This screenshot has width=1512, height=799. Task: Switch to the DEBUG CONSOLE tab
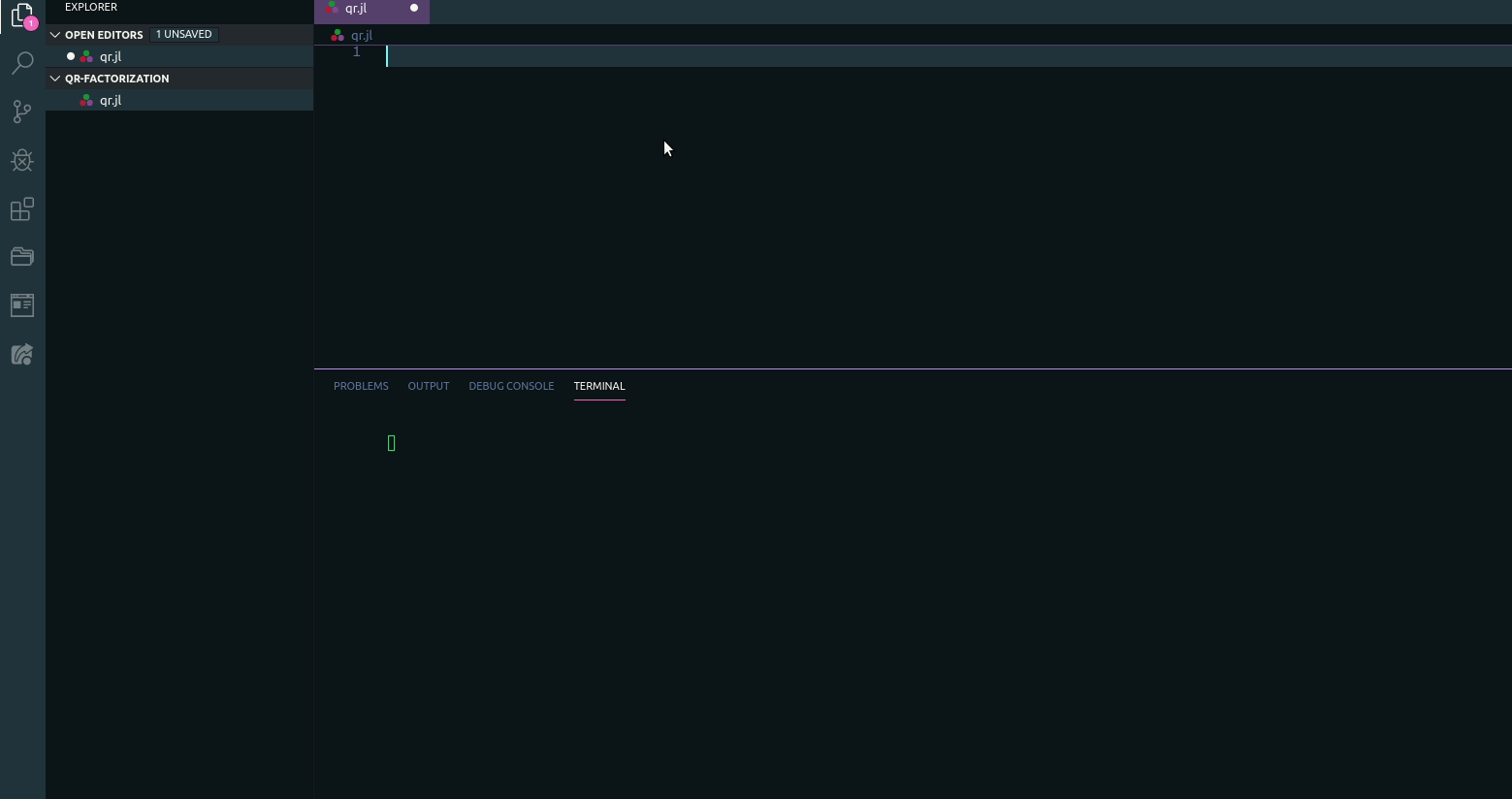(511, 386)
